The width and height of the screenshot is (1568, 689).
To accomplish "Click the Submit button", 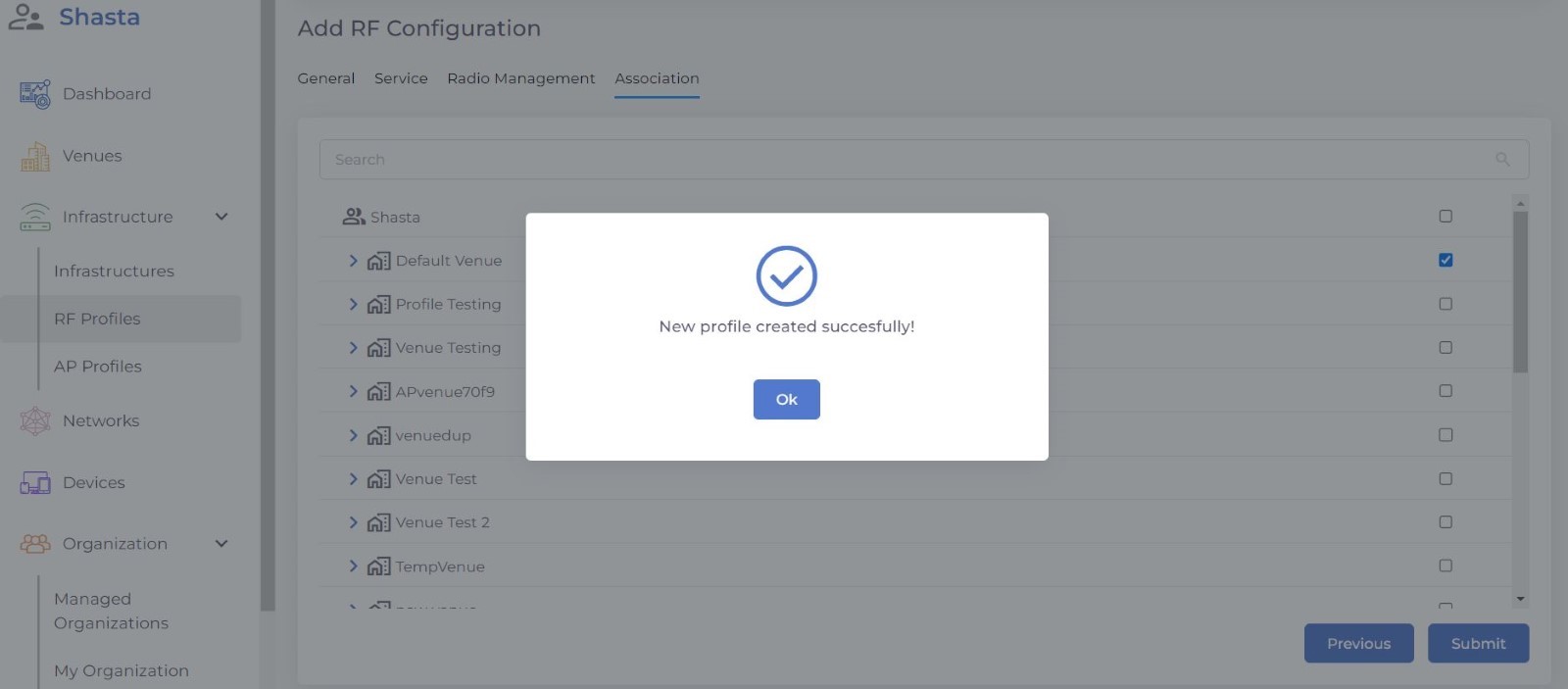I will point(1478,644).
